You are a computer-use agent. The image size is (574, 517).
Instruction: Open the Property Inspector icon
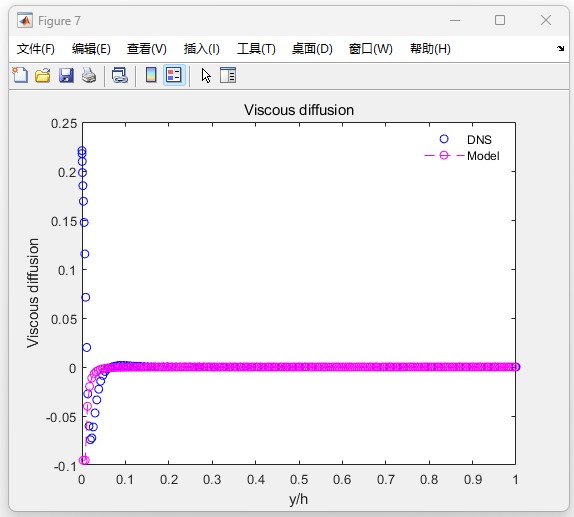click(x=228, y=75)
